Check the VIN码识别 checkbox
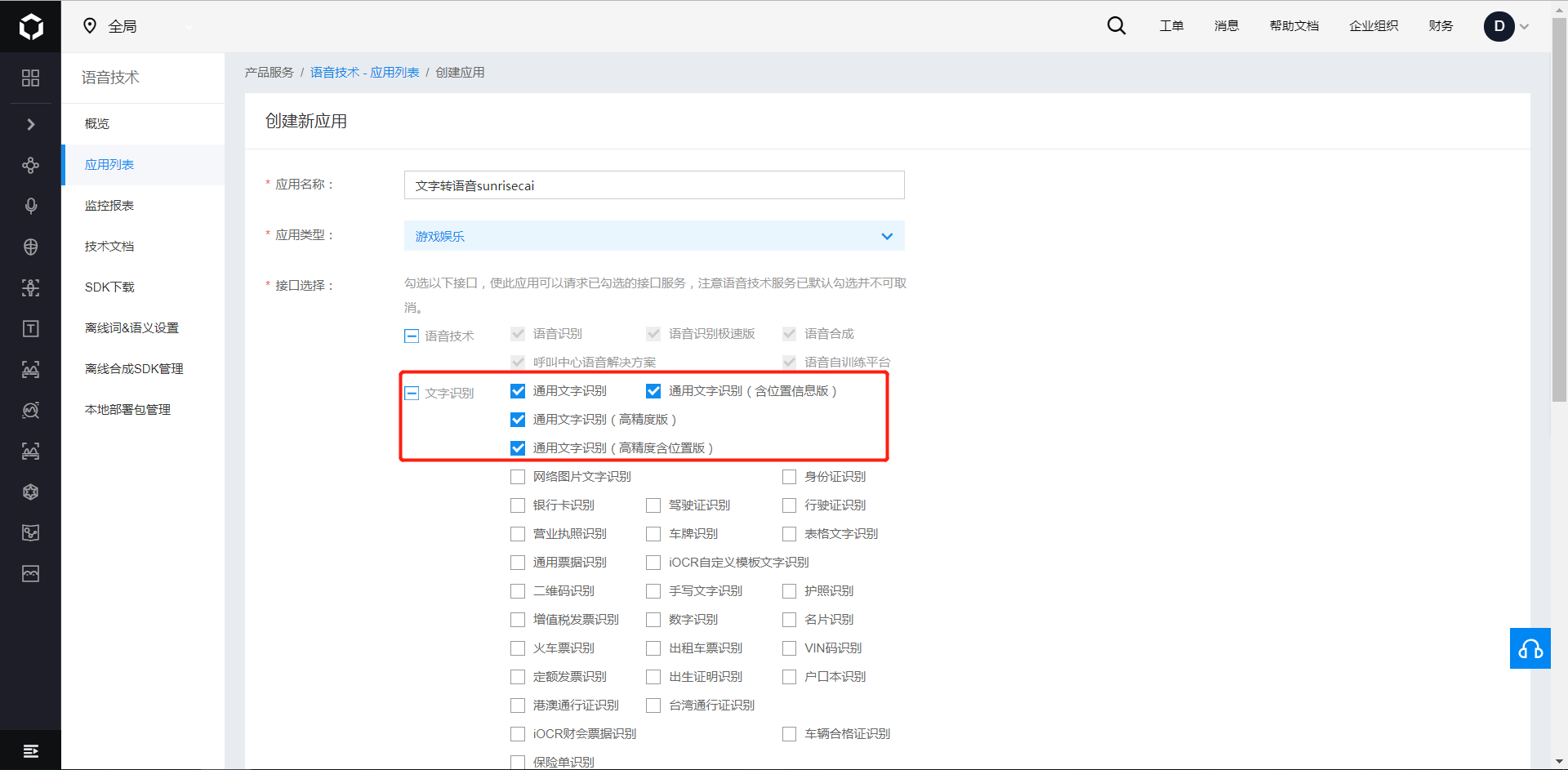The width and height of the screenshot is (1568, 770). click(789, 648)
